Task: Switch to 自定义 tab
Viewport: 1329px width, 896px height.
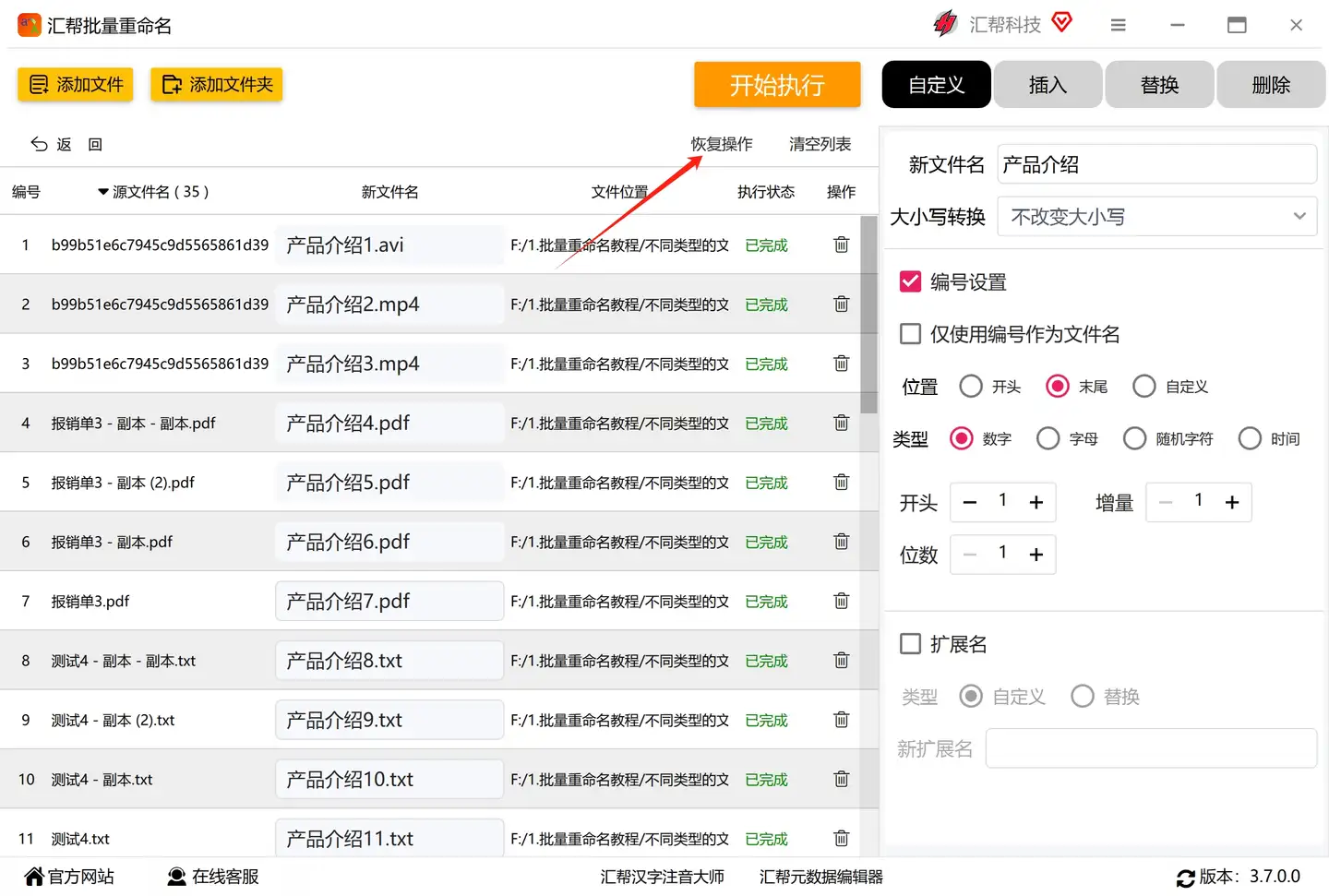Action: coord(937,85)
